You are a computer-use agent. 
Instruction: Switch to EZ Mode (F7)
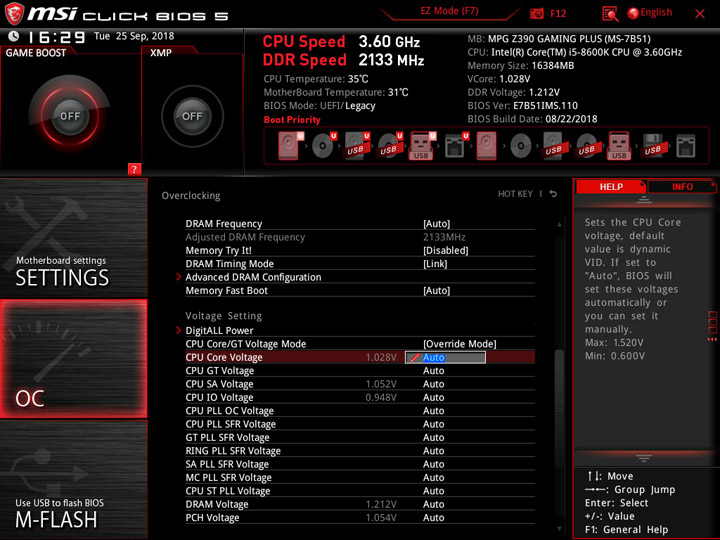pos(449,11)
